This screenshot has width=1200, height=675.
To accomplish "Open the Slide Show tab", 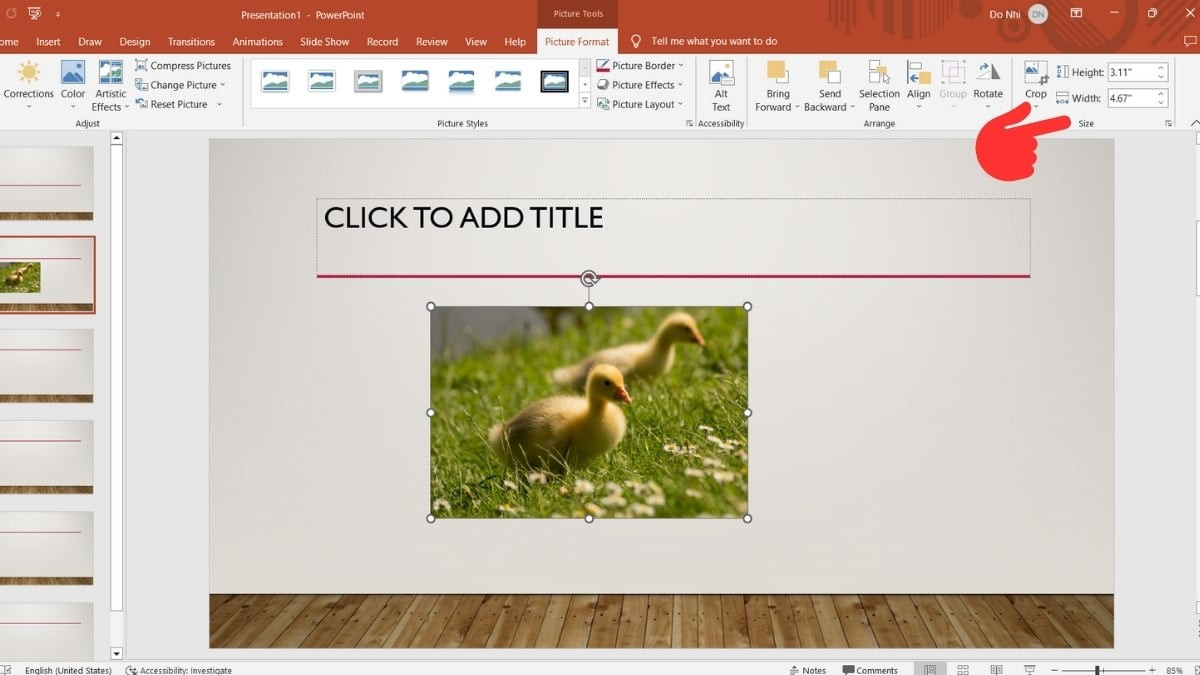I will pos(325,42).
